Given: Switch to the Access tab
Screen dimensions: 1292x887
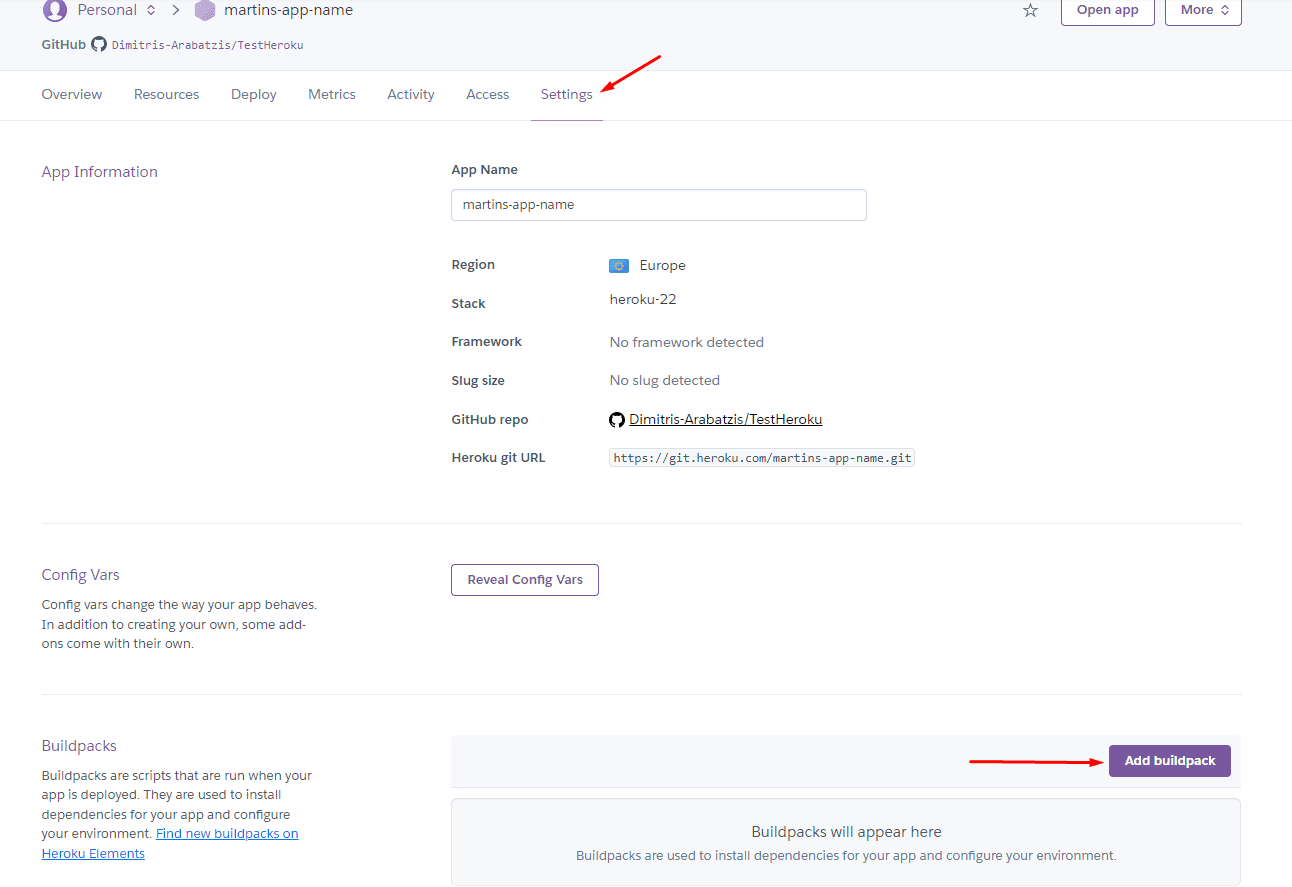Looking at the screenshot, I should coord(488,94).
